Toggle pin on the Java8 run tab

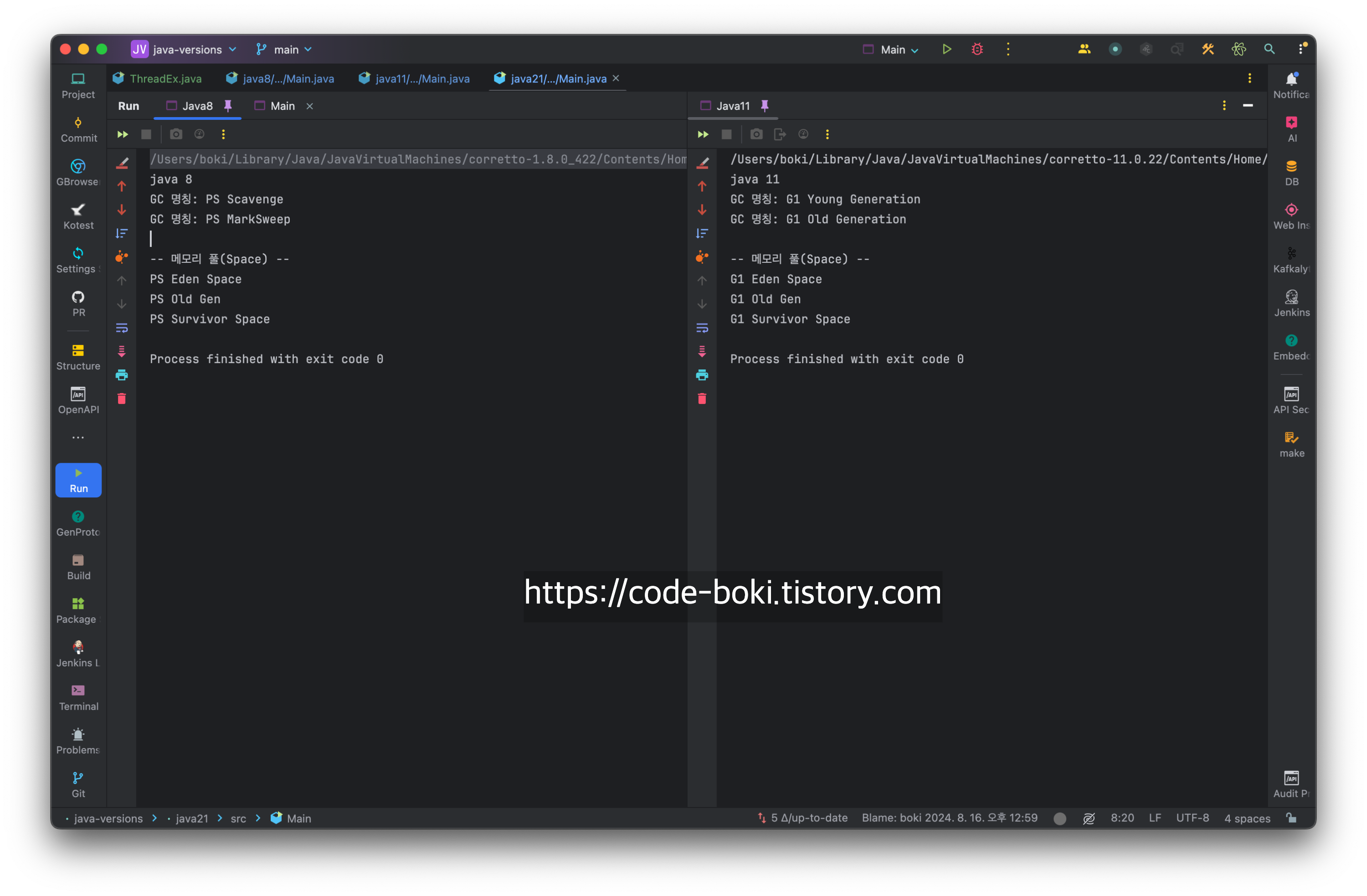(228, 106)
